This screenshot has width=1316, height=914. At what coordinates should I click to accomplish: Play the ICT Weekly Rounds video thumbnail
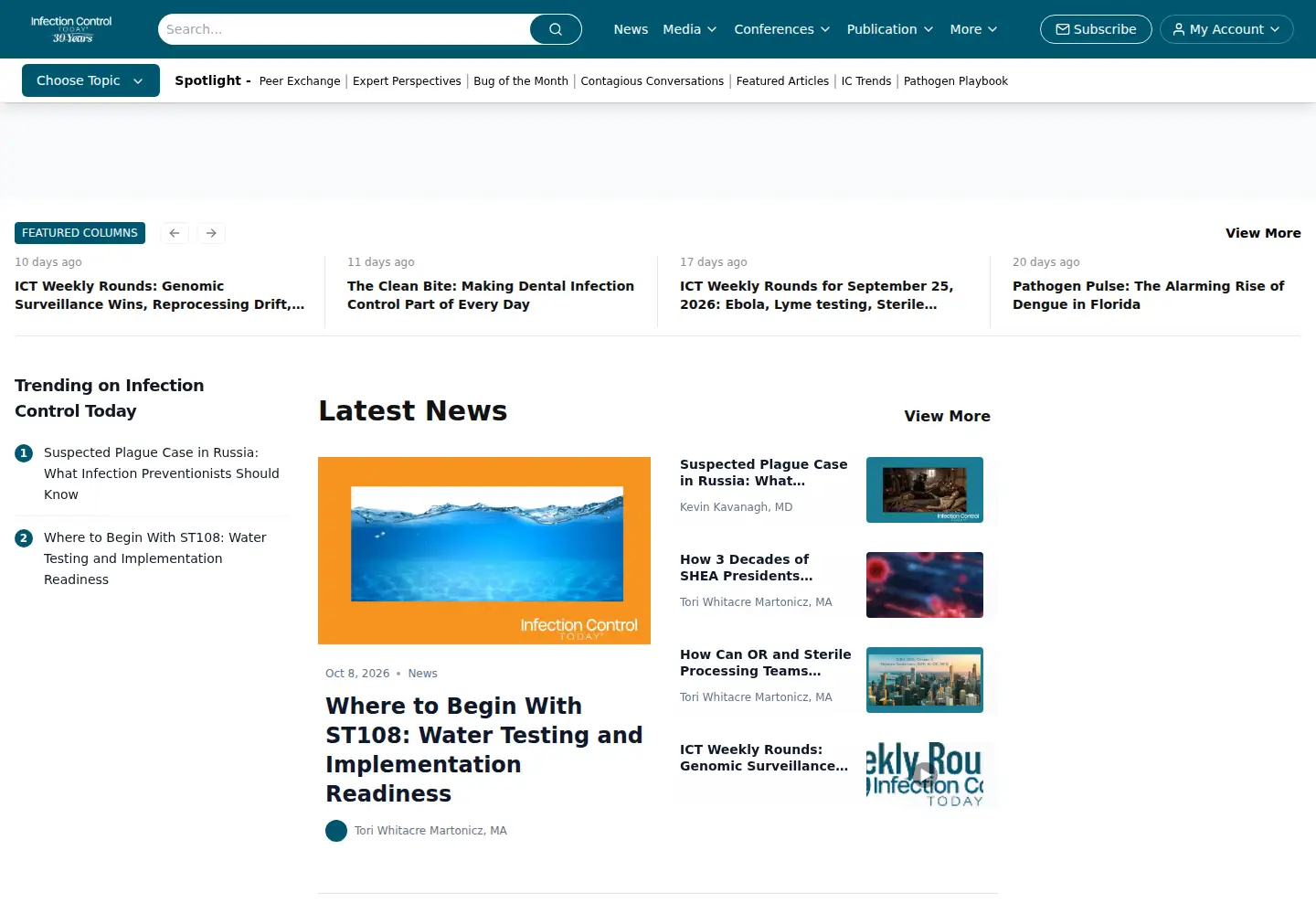tap(925, 775)
